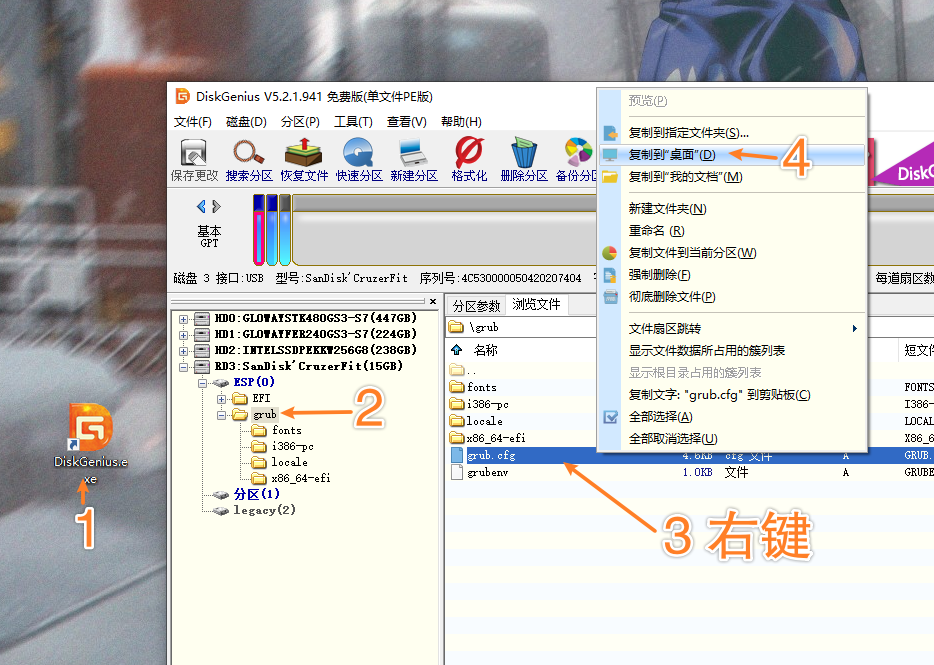This screenshot has width=934, height=665.
Task: Close the disk tree panel with the X
Action: 433,302
